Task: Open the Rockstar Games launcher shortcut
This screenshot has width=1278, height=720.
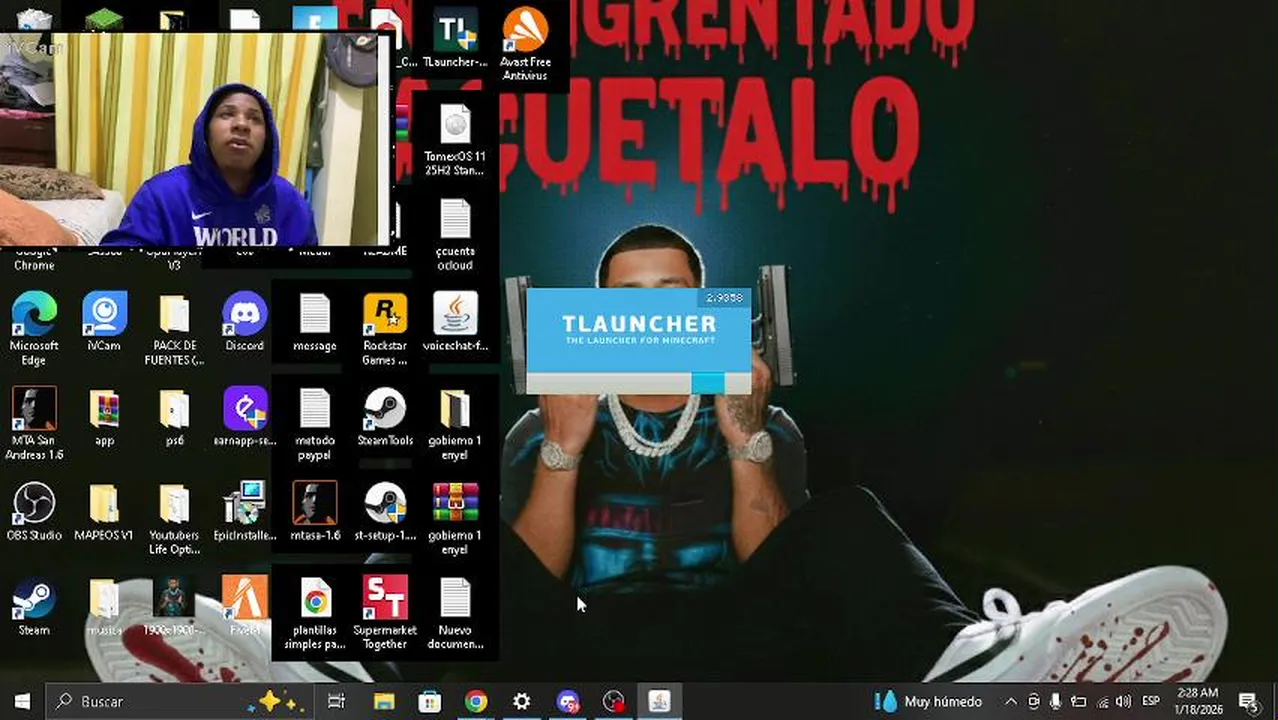Action: 385,329
